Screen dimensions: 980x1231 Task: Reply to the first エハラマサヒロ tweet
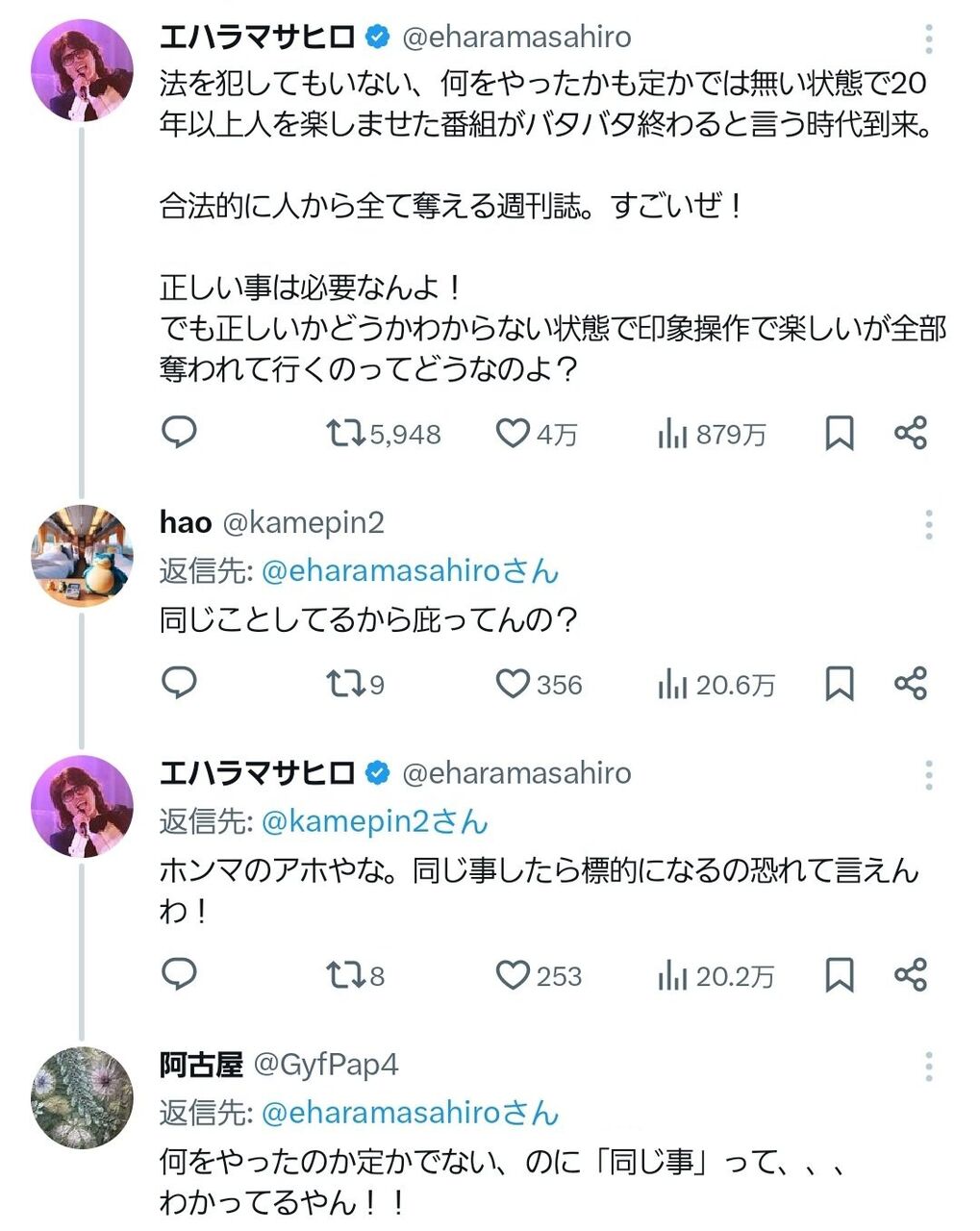tap(179, 433)
